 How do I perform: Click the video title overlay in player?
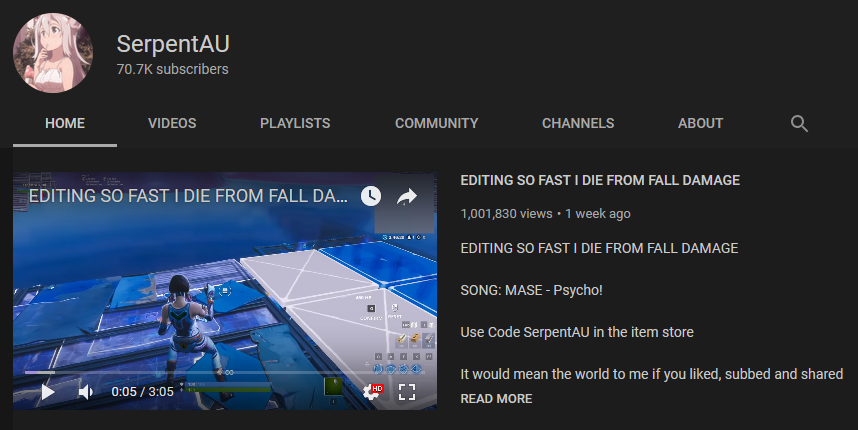188,196
